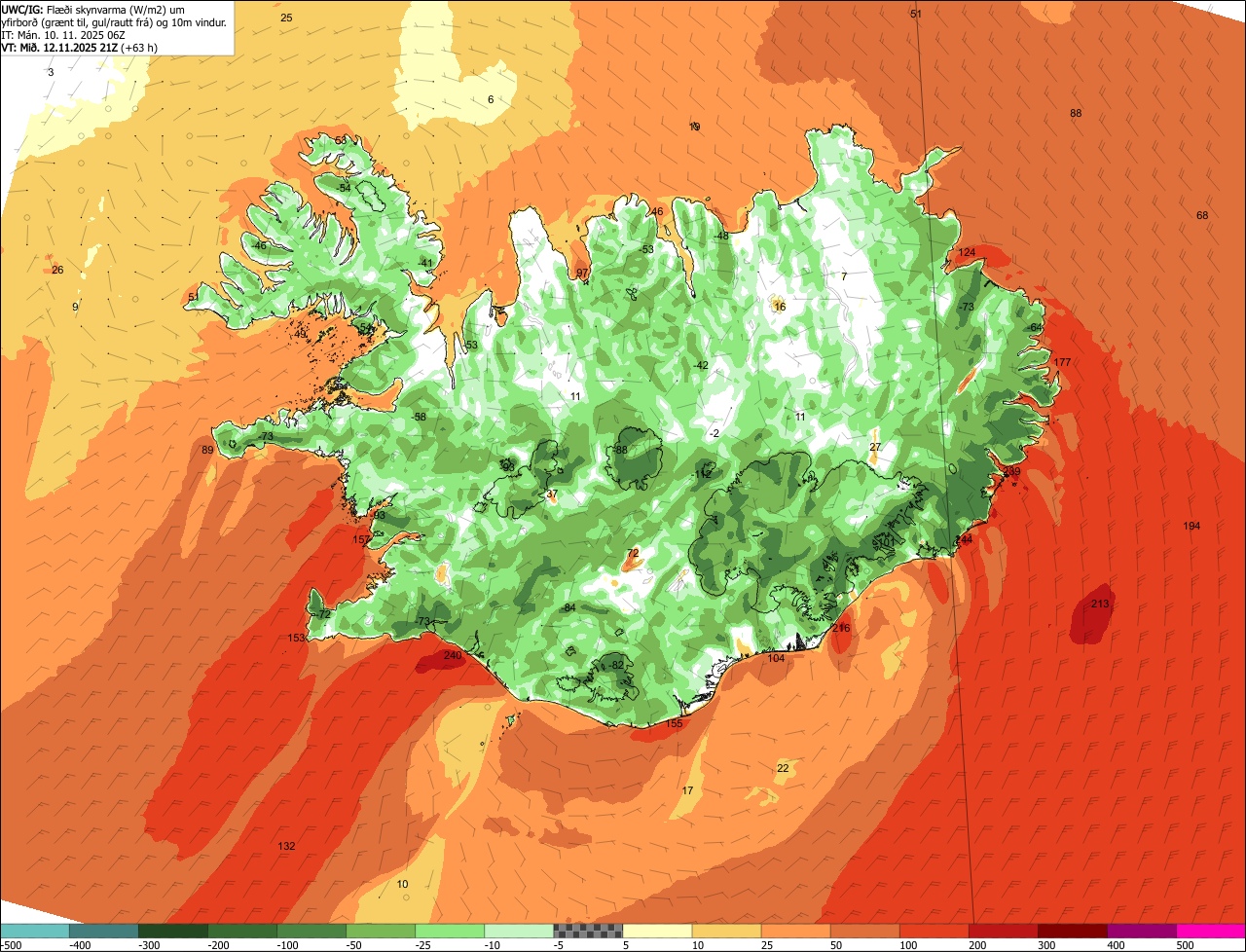This screenshot has width=1246, height=952.
Task: Select the '-48' value on the north coast
Action: [720, 236]
